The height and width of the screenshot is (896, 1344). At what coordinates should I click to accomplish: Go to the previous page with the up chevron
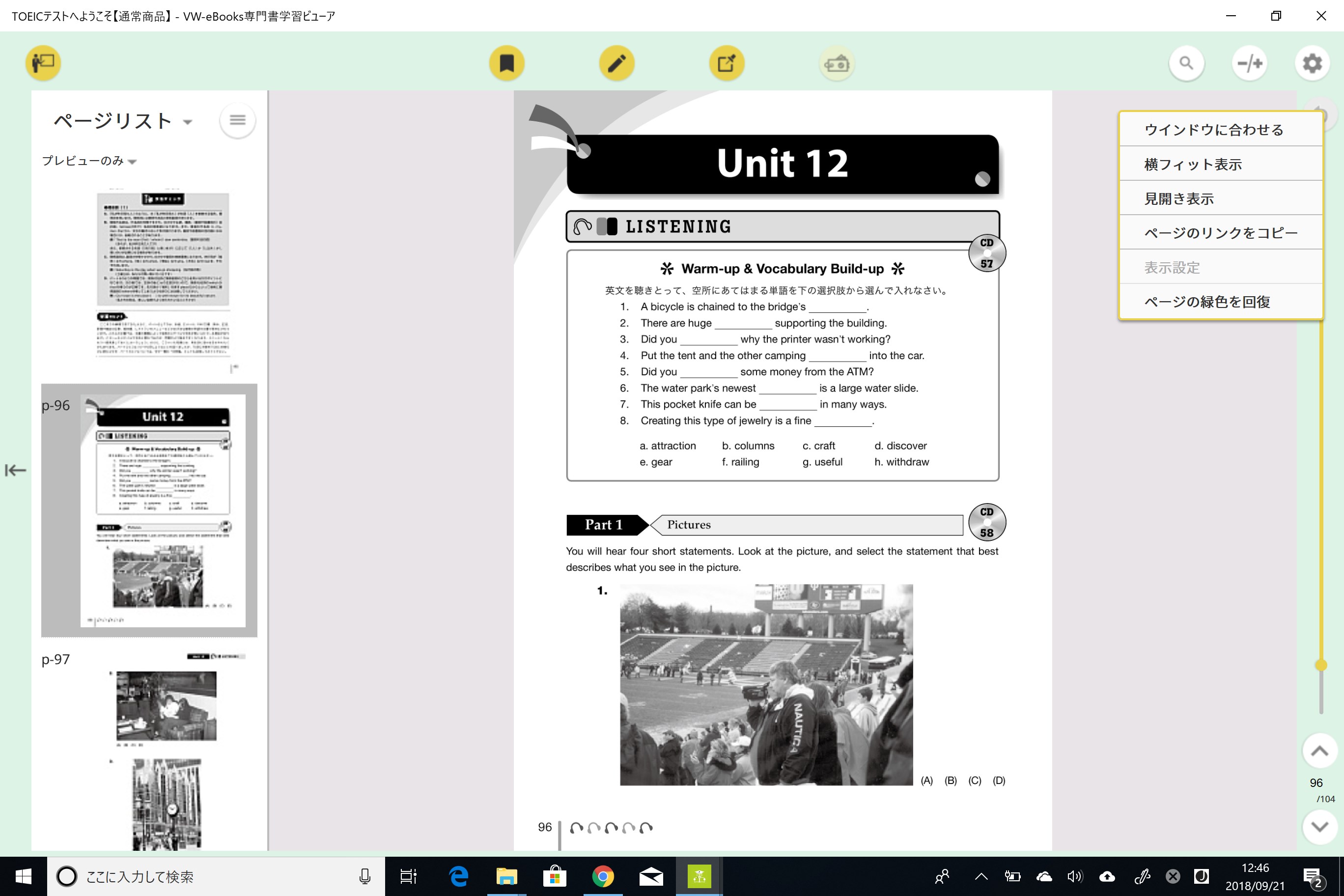[1319, 751]
